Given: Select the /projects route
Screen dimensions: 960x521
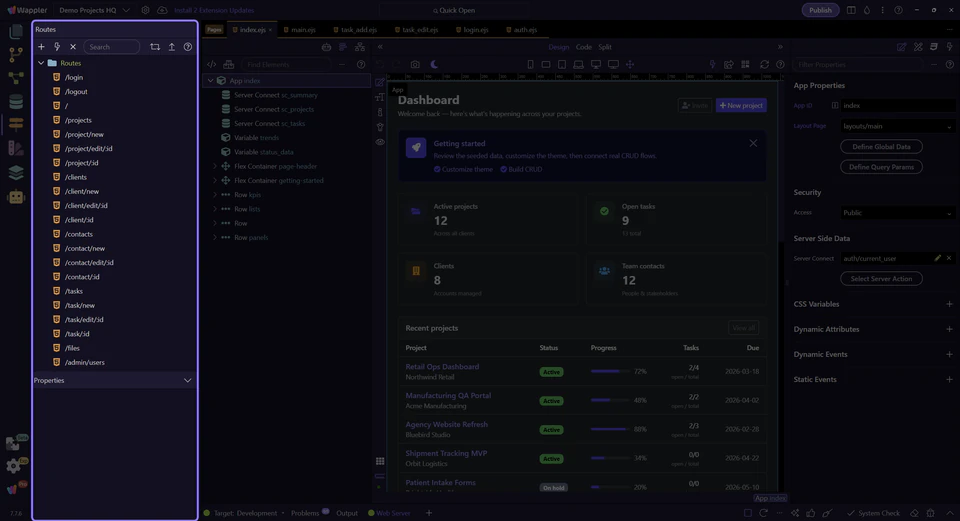Looking at the screenshot, I should point(78,120).
